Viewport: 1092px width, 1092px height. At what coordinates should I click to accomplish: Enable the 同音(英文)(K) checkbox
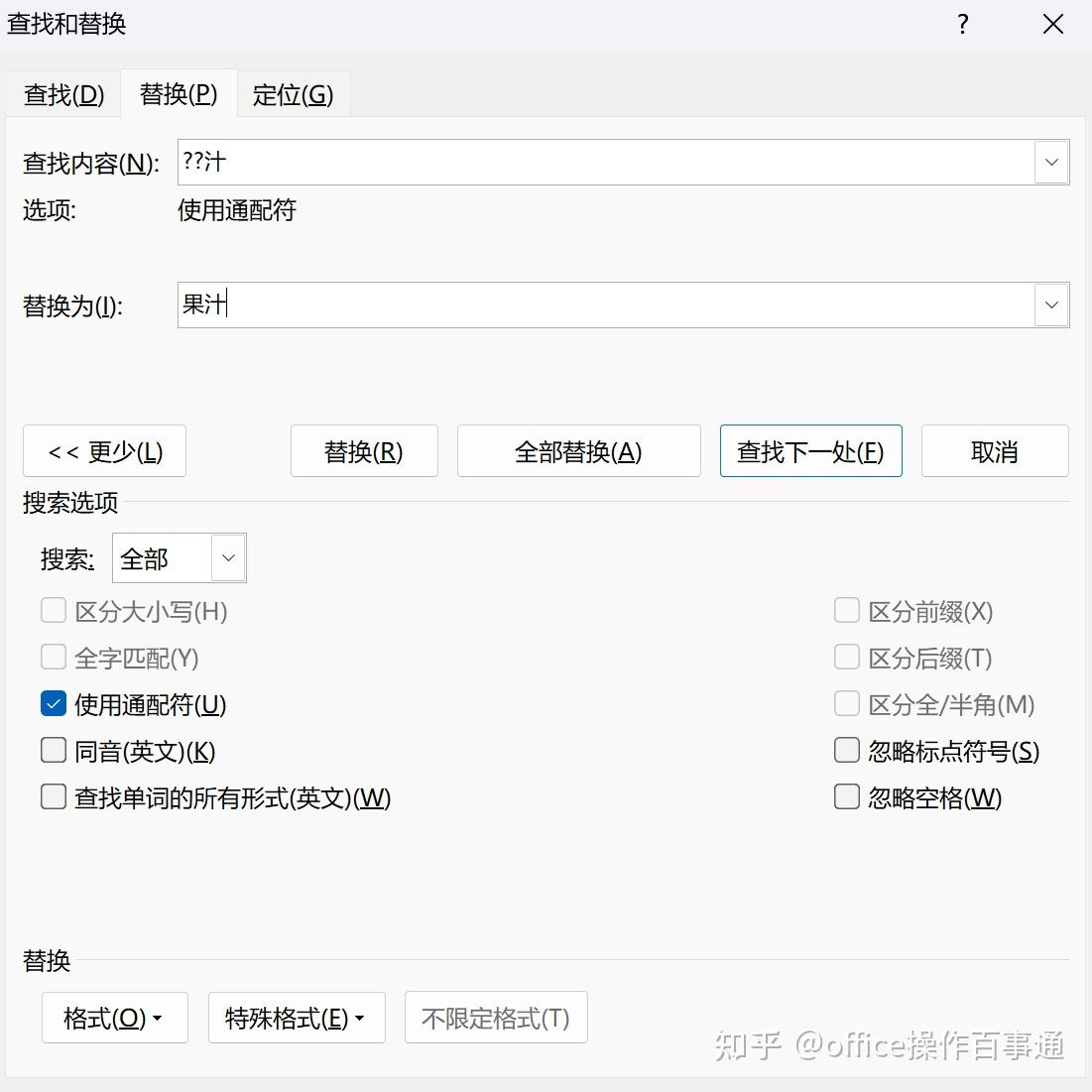[54, 751]
